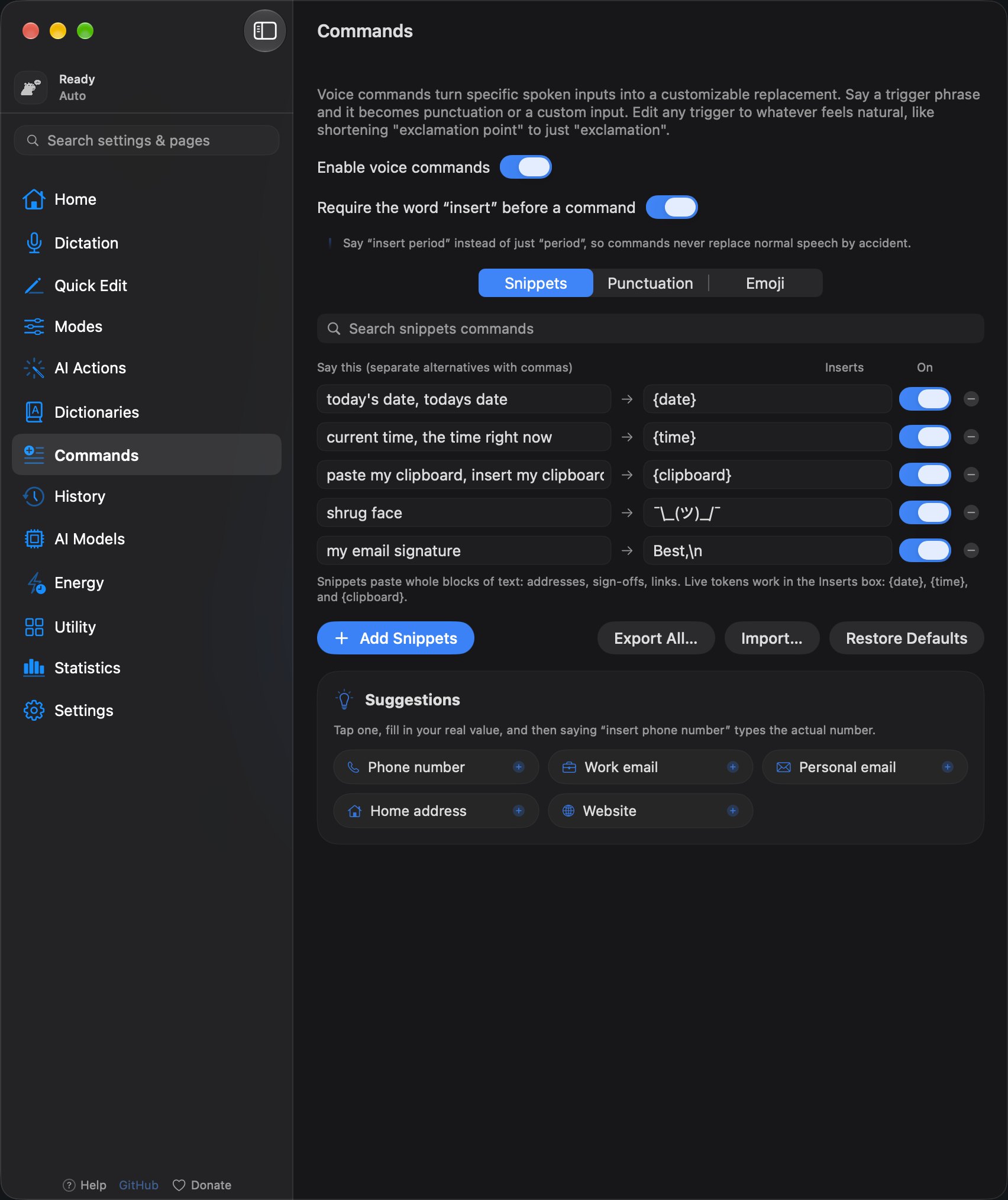Disable the {time} snippet toggle
The image size is (1008, 1200).
pos(925,437)
